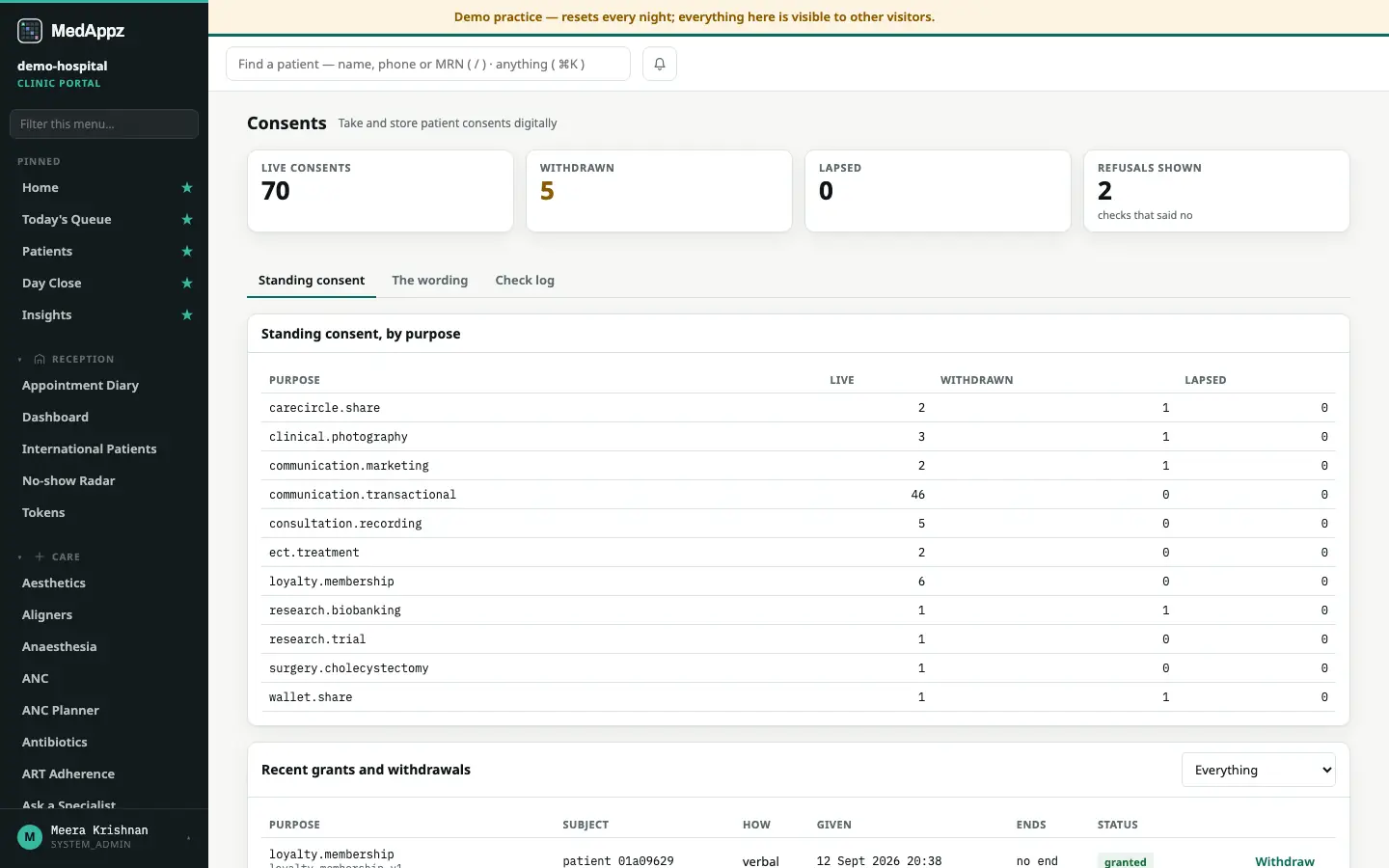Open Aesthetics module
The height and width of the screenshot is (868, 1389).
click(x=54, y=583)
